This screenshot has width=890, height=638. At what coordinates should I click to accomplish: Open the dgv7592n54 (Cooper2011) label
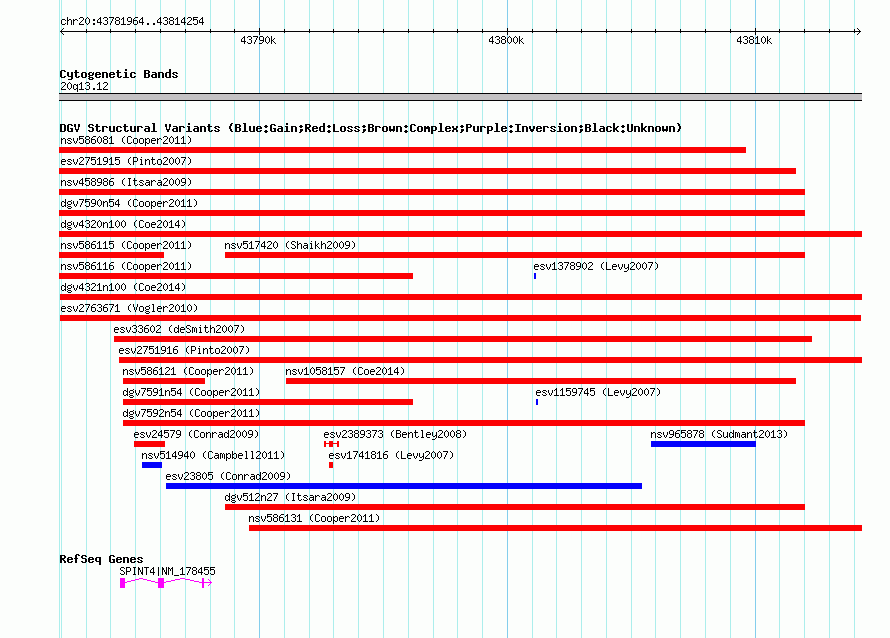(191, 413)
